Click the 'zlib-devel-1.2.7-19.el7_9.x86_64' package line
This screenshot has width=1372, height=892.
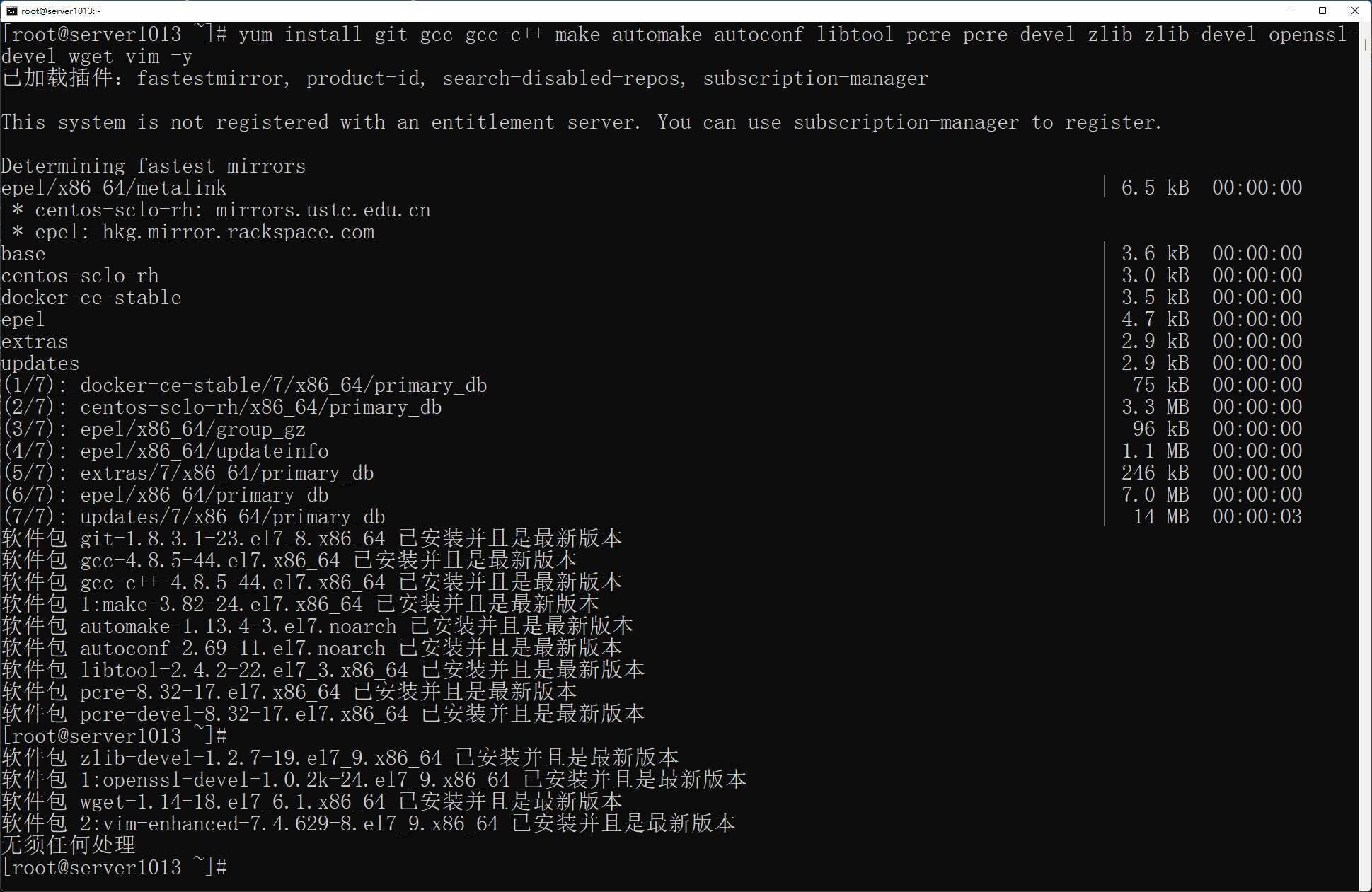tap(340, 758)
